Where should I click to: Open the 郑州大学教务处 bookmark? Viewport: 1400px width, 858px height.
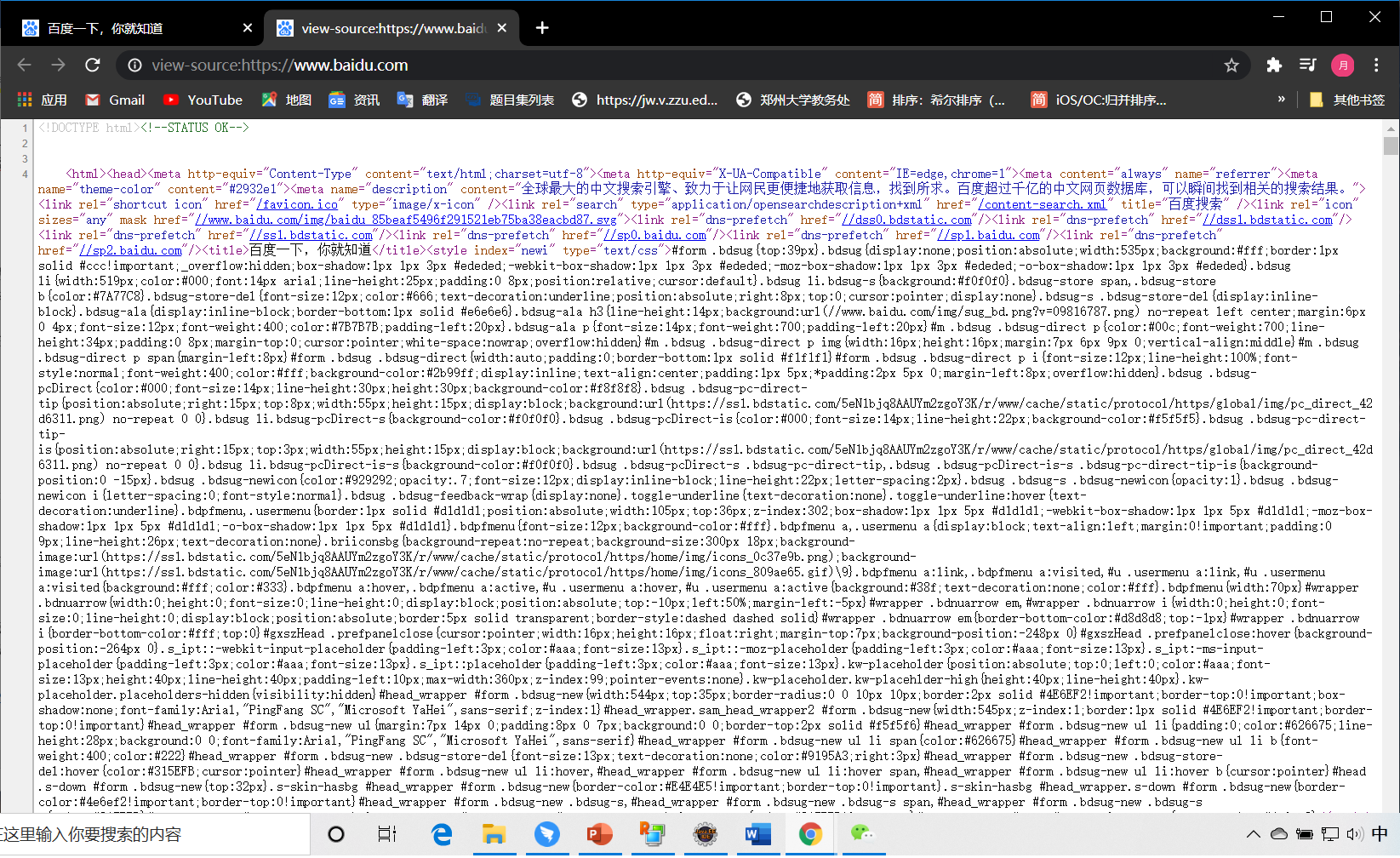pyautogui.click(x=792, y=100)
